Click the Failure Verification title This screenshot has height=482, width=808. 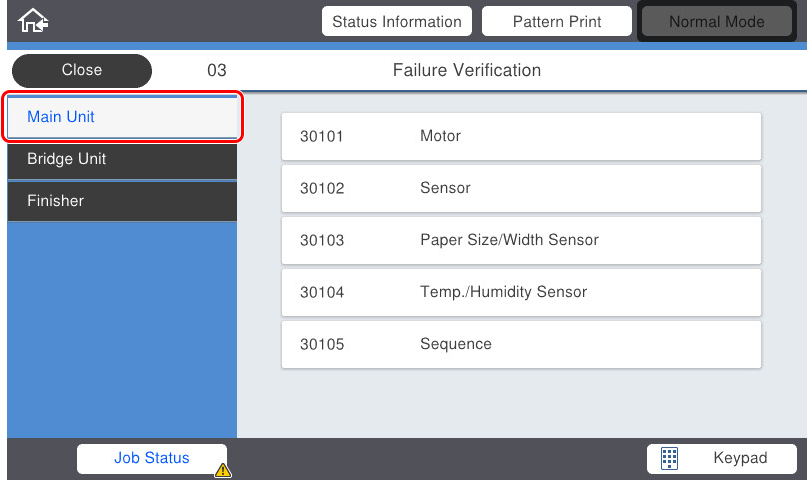[x=467, y=70]
